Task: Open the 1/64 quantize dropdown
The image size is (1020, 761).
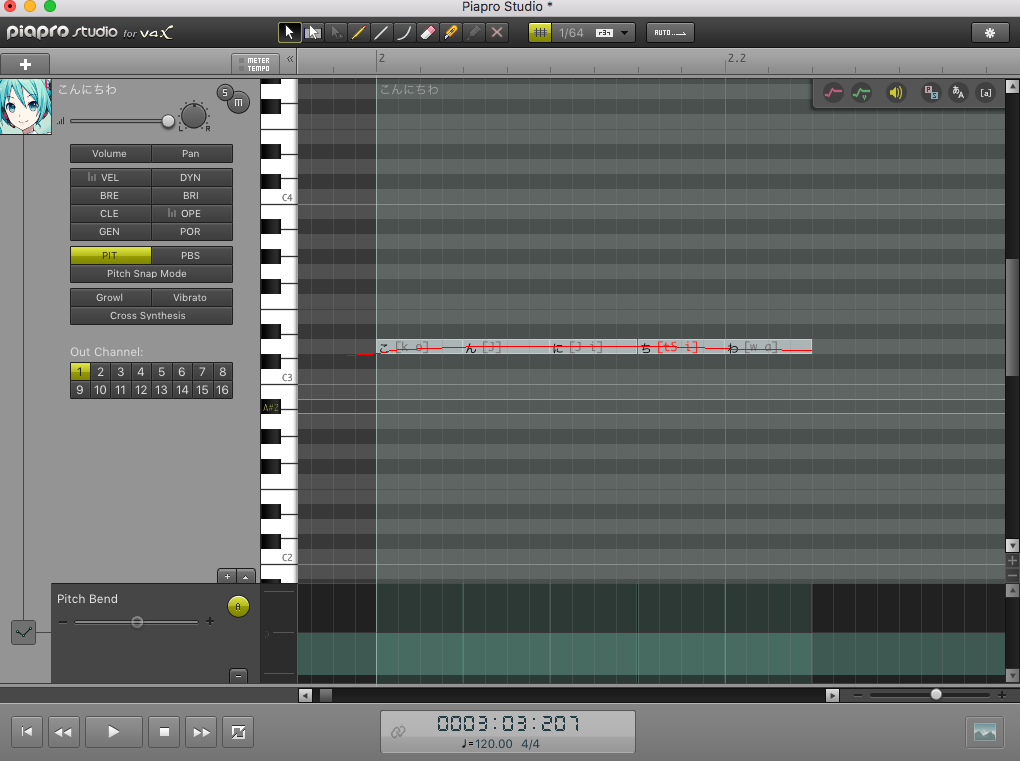Action: 624,33
